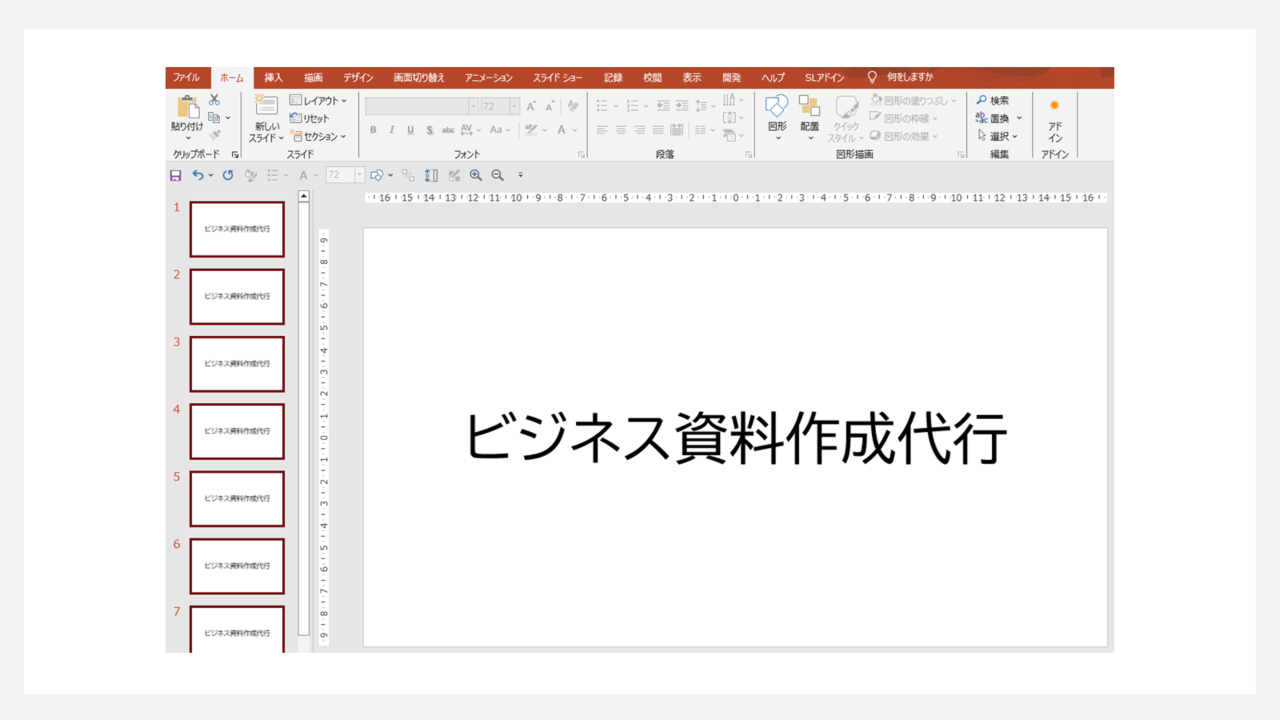The image size is (1280, 720).
Task: Toggle right text alignment
Action: pos(639,130)
